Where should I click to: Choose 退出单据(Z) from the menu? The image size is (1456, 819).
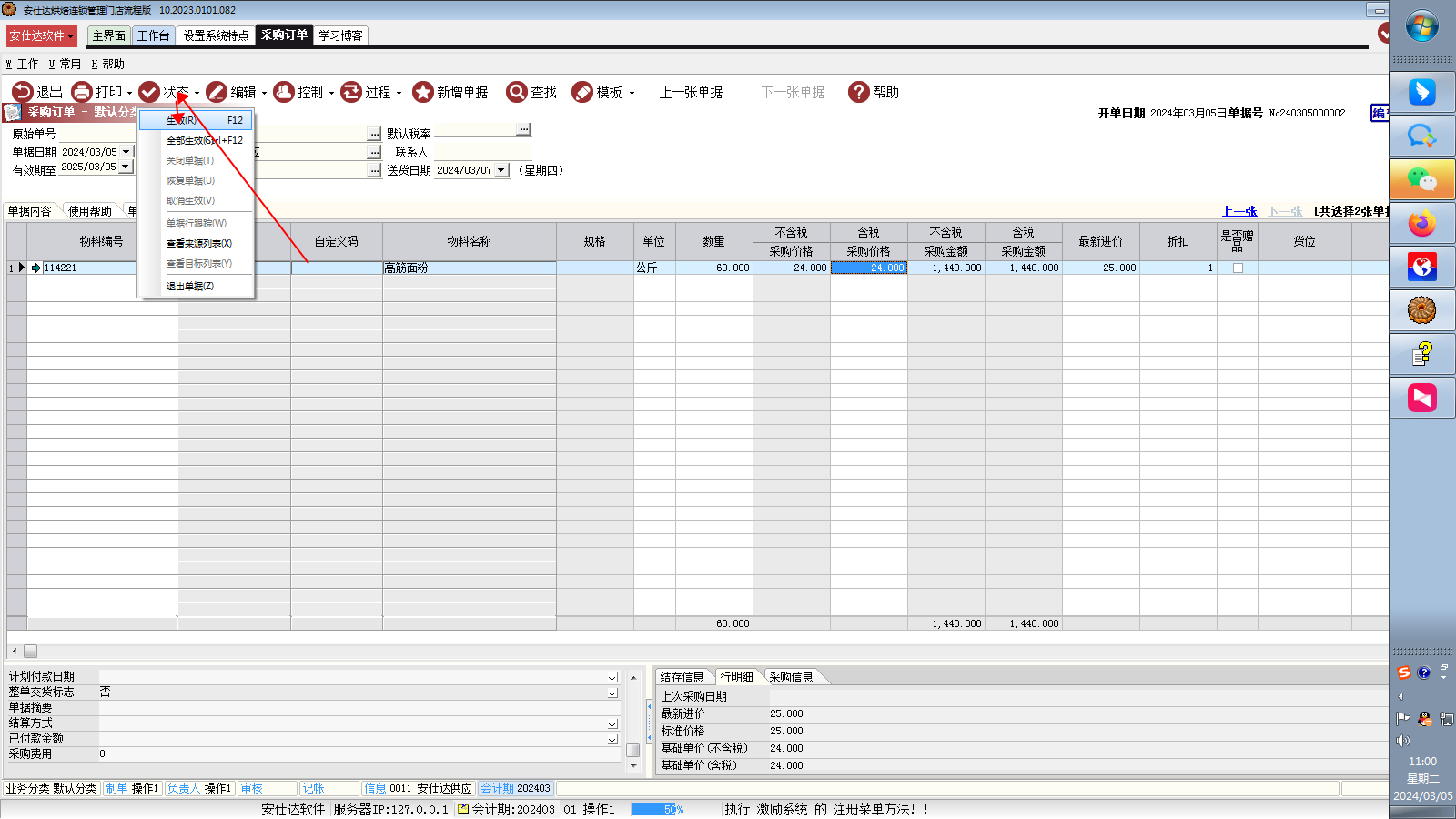pos(197,286)
